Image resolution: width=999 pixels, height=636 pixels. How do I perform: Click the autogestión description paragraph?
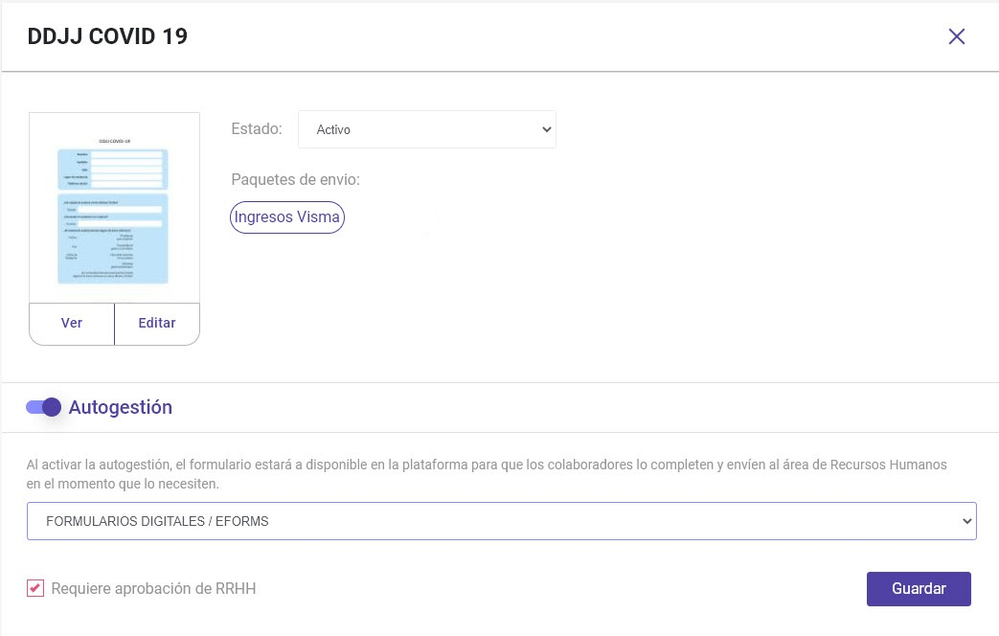point(487,474)
